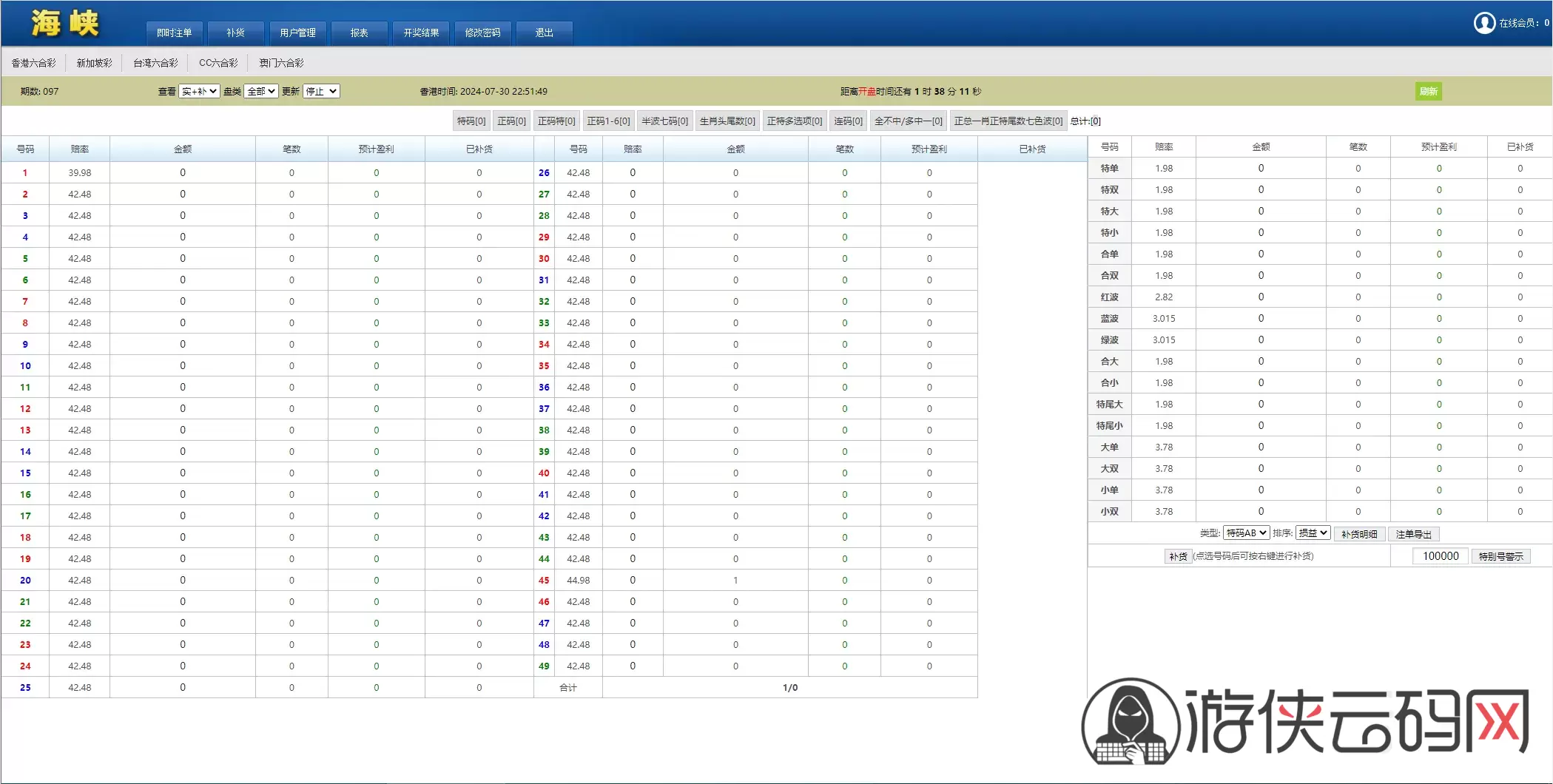Click the 红波 row label
This screenshot has width=1553, height=784.
pyautogui.click(x=1109, y=297)
